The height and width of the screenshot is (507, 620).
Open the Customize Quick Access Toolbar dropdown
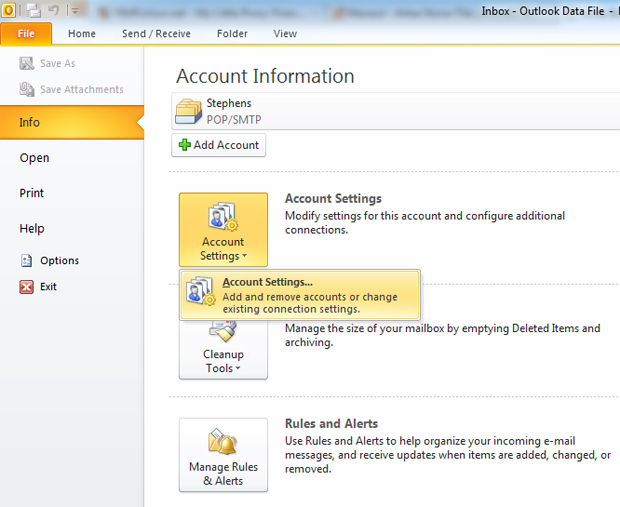coord(75,11)
